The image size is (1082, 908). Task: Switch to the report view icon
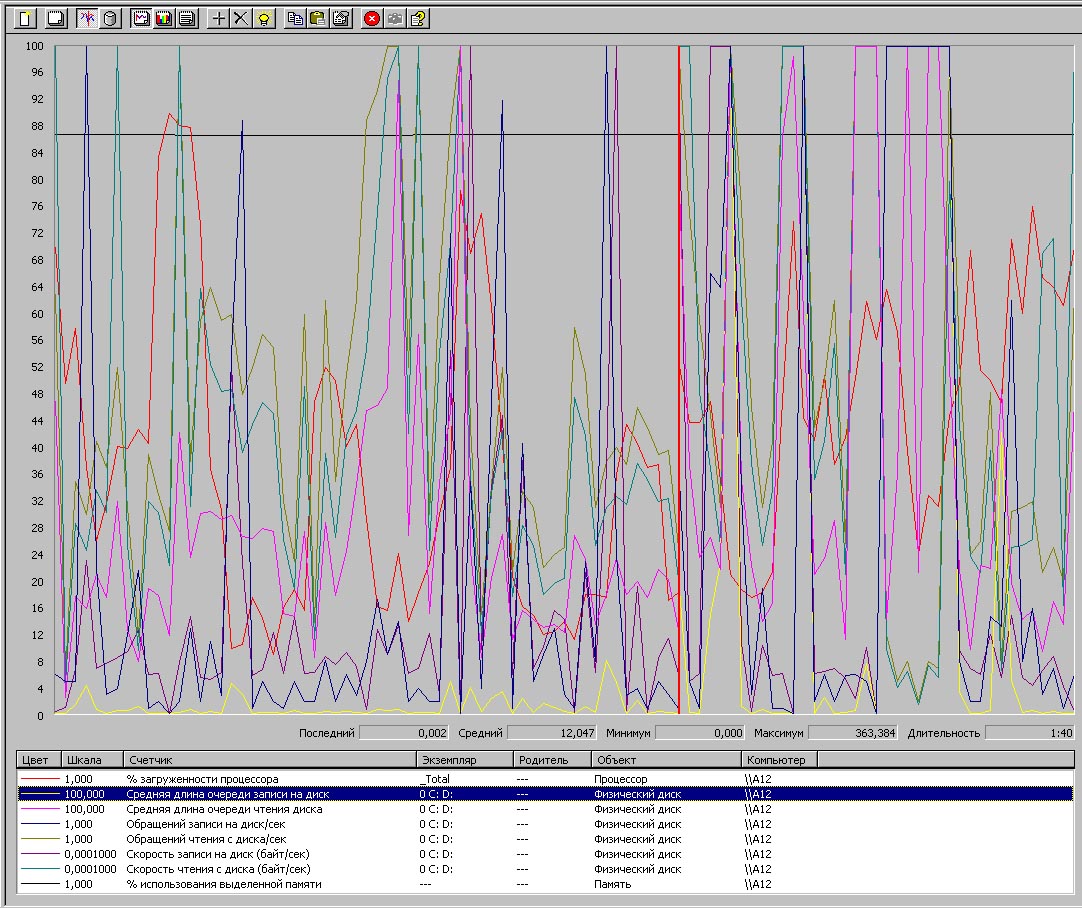tap(186, 18)
